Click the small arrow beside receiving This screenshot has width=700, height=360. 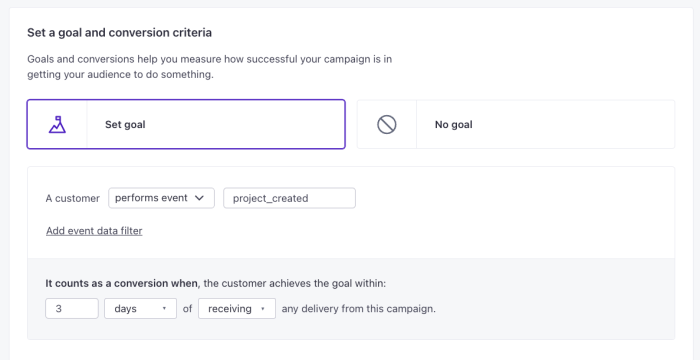pos(262,309)
